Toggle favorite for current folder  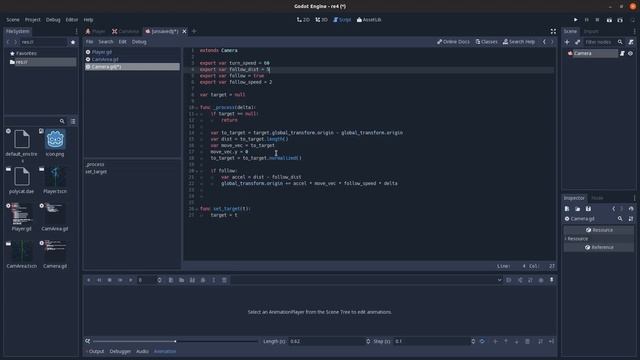pyautogui.click(x=73, y=42)
